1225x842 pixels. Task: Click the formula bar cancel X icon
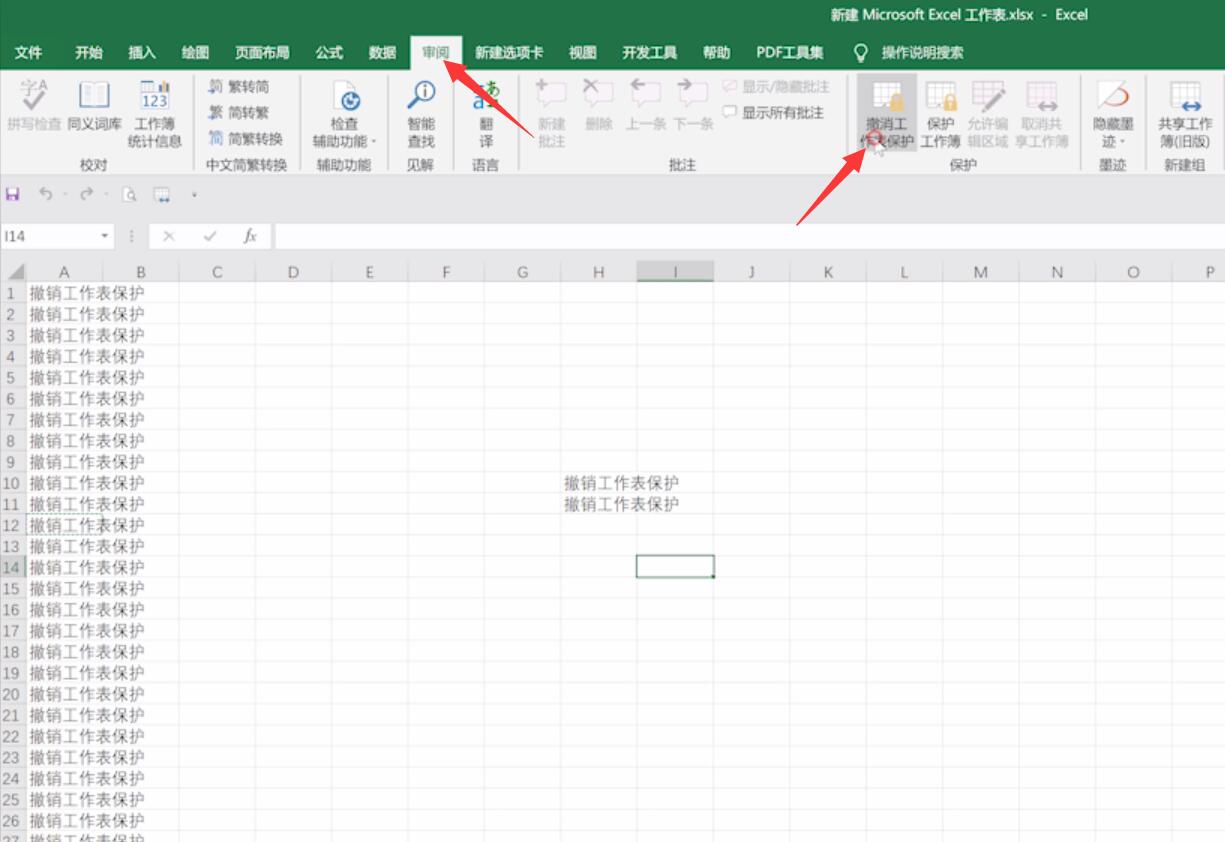(x=168, y=236)
